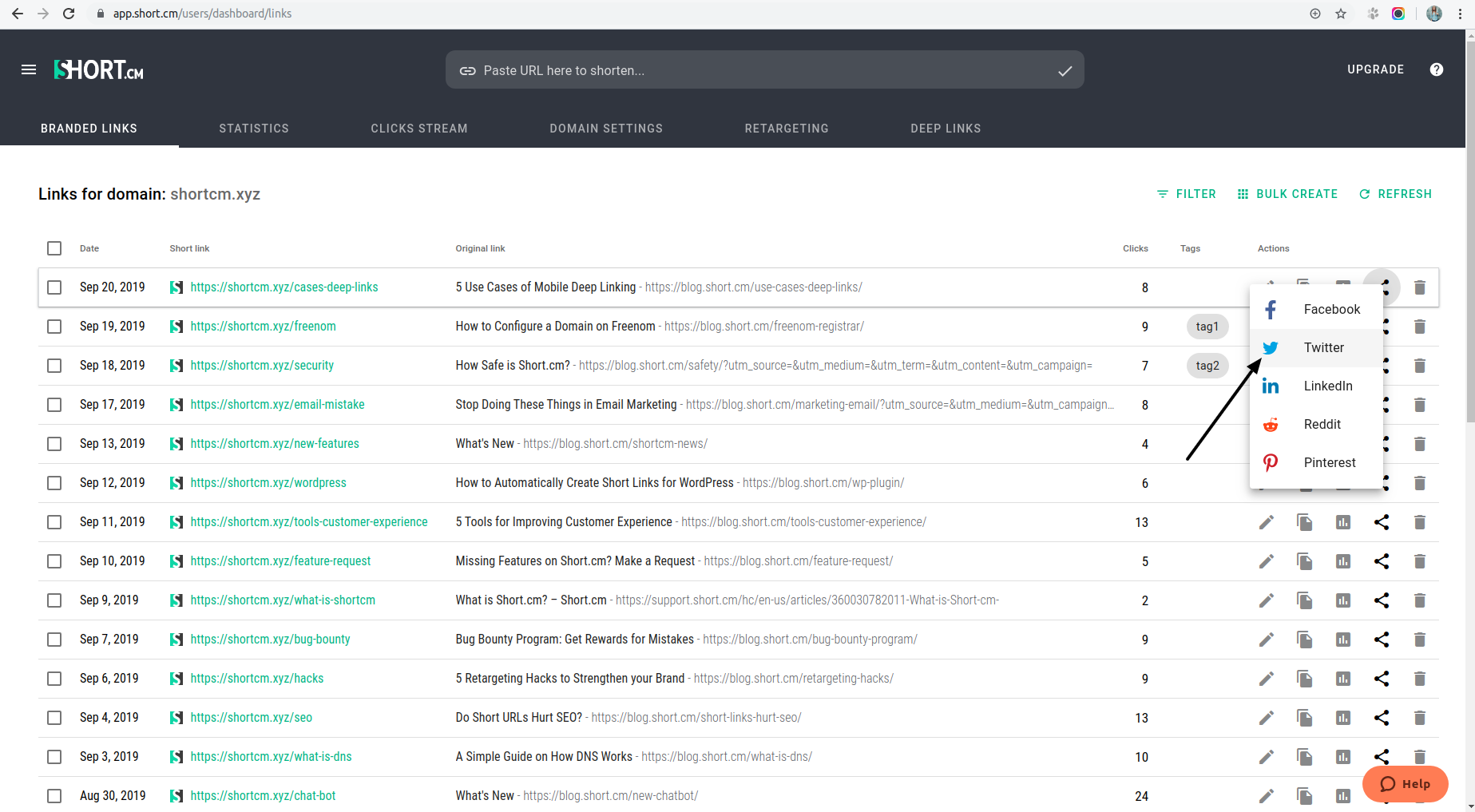The height and width of the screenshot is (812, 1475).
Task: Switch to the Deep Links tab
Action: [946, 129]
